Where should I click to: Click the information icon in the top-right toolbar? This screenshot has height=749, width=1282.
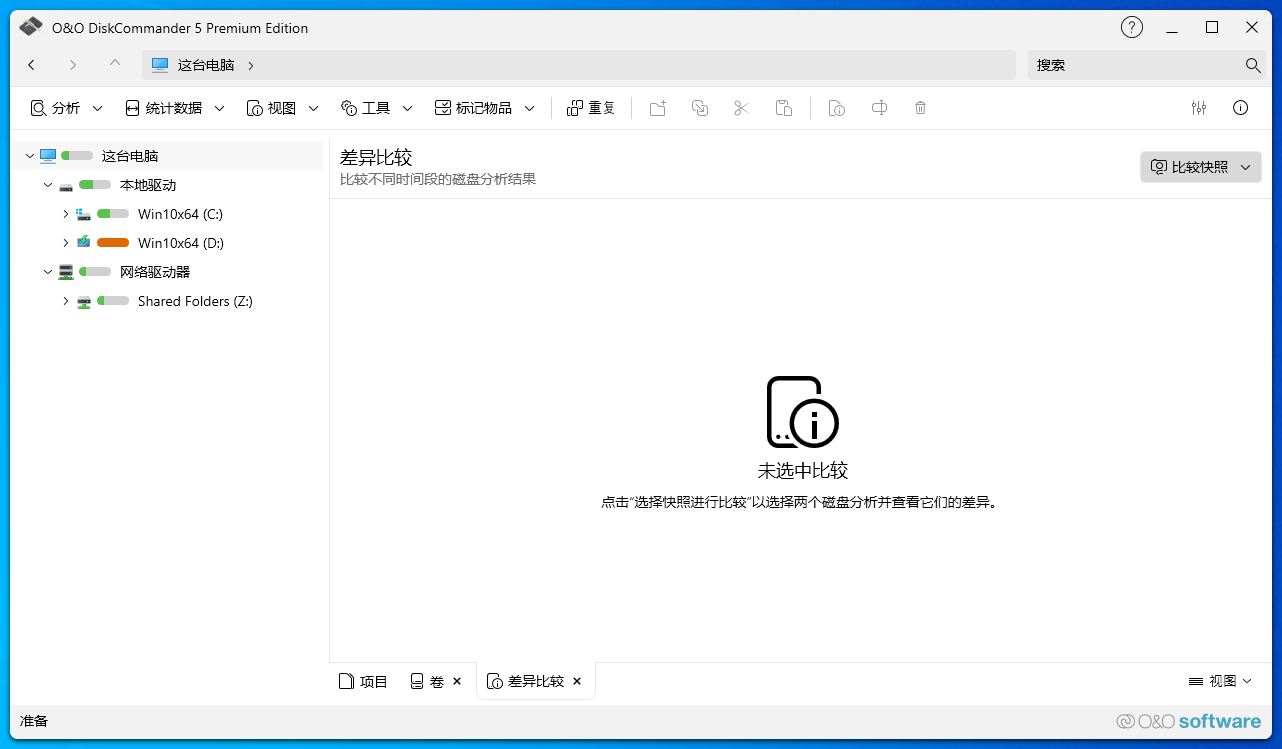coord(1240,107)
